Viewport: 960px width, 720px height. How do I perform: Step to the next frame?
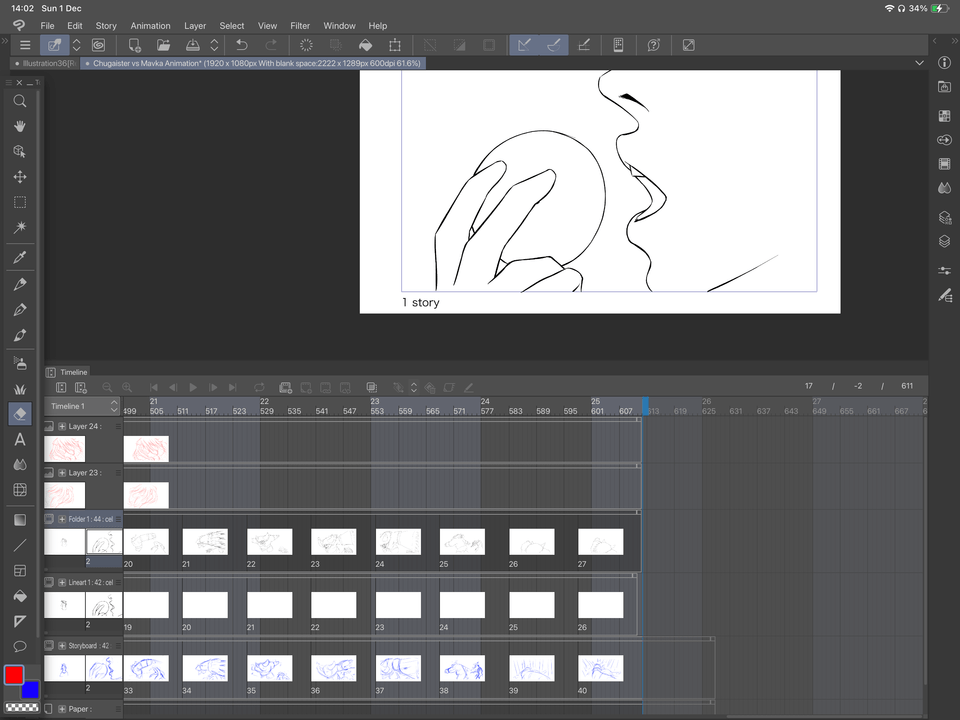point(213,387)
